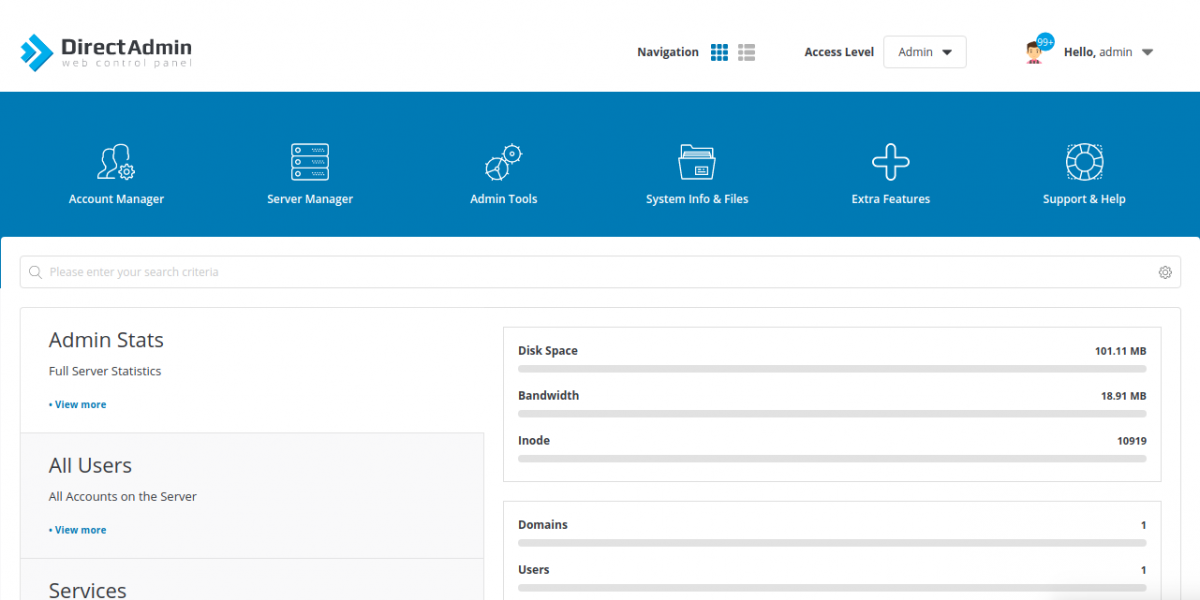Viewport: 1200px width, 600px height.
Task: Open Admin Tools
Action: click(503, 170)
